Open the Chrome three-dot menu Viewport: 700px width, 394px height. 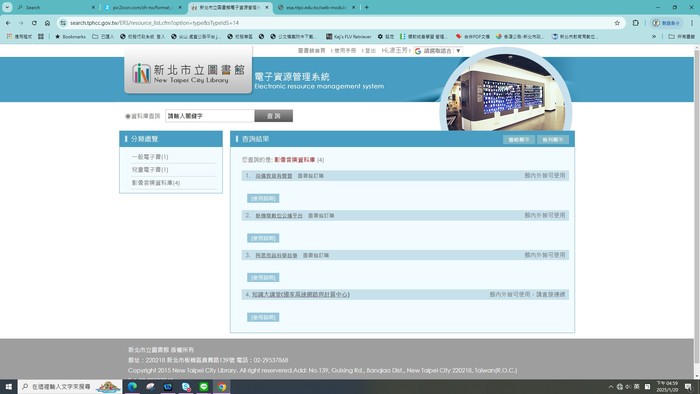click(692, 23)
